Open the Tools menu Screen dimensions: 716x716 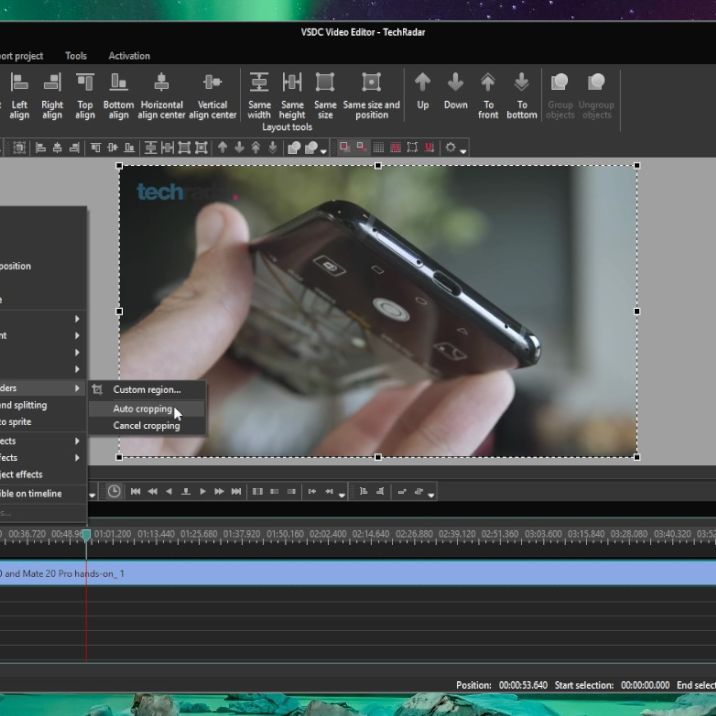[76, 56]
